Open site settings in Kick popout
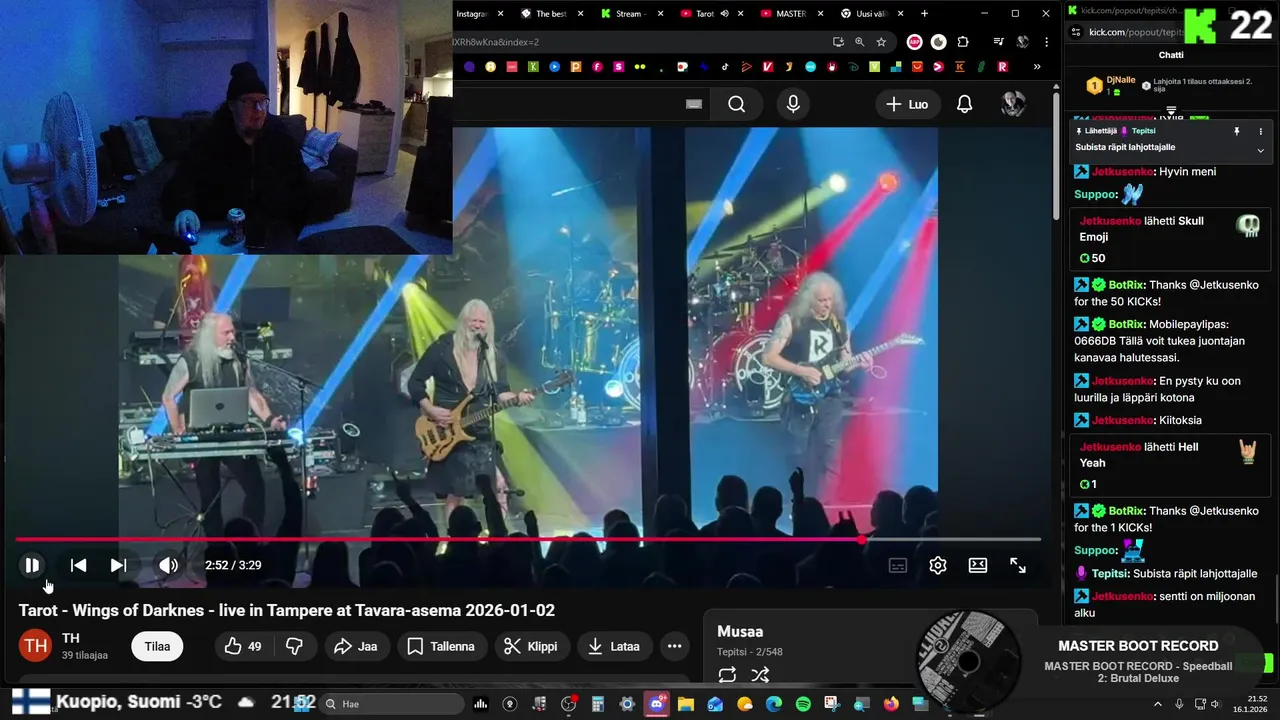The width and height of the screenshot is (1280, 720). (x=1076, y=32)
